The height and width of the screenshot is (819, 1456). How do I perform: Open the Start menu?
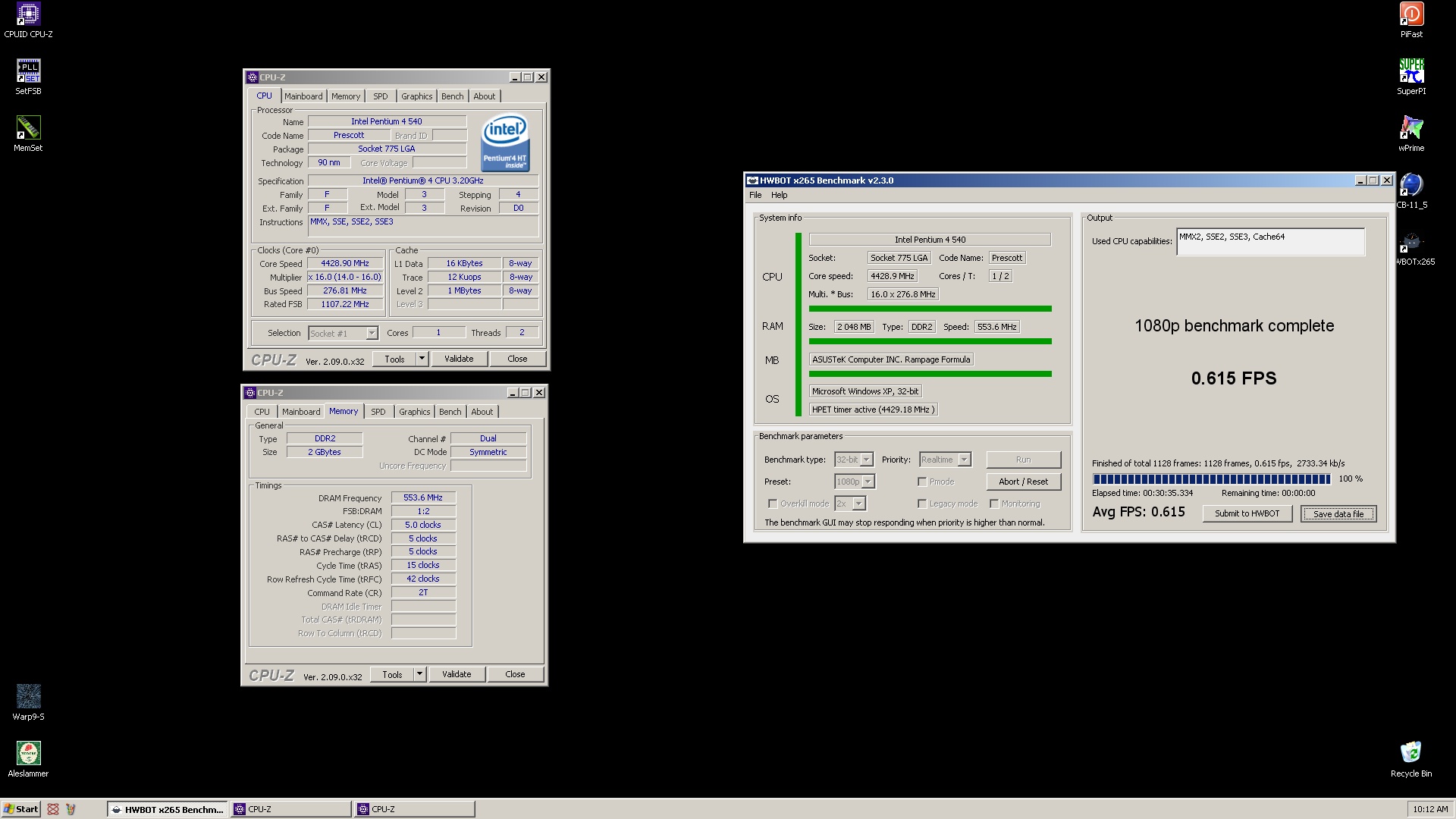point(21,809)
